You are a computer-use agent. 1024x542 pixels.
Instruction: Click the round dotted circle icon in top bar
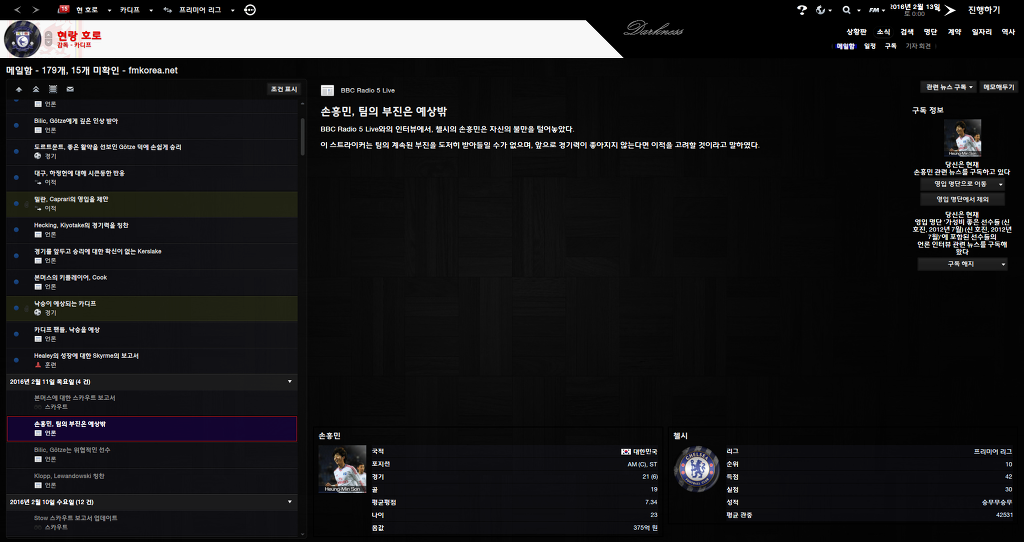click(x=250, y=10)
